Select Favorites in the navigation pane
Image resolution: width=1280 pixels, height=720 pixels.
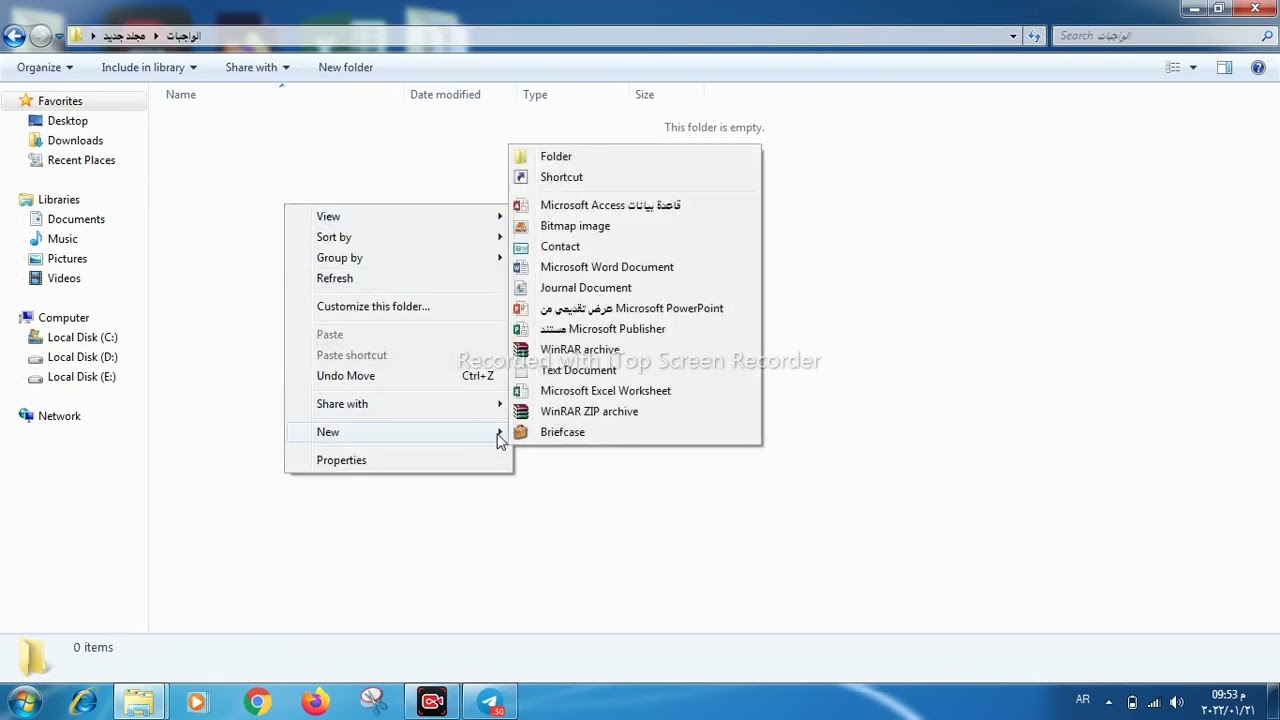(60, 101)
